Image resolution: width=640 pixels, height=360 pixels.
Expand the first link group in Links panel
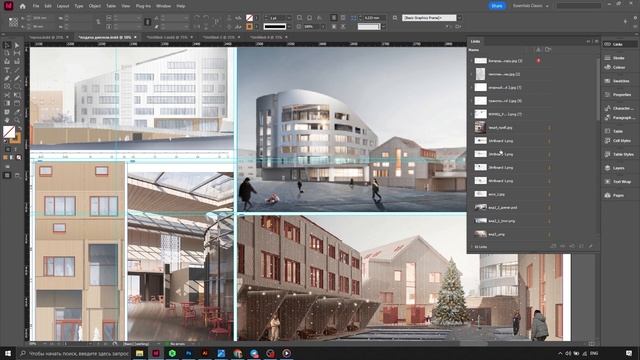tap(471, 61)
